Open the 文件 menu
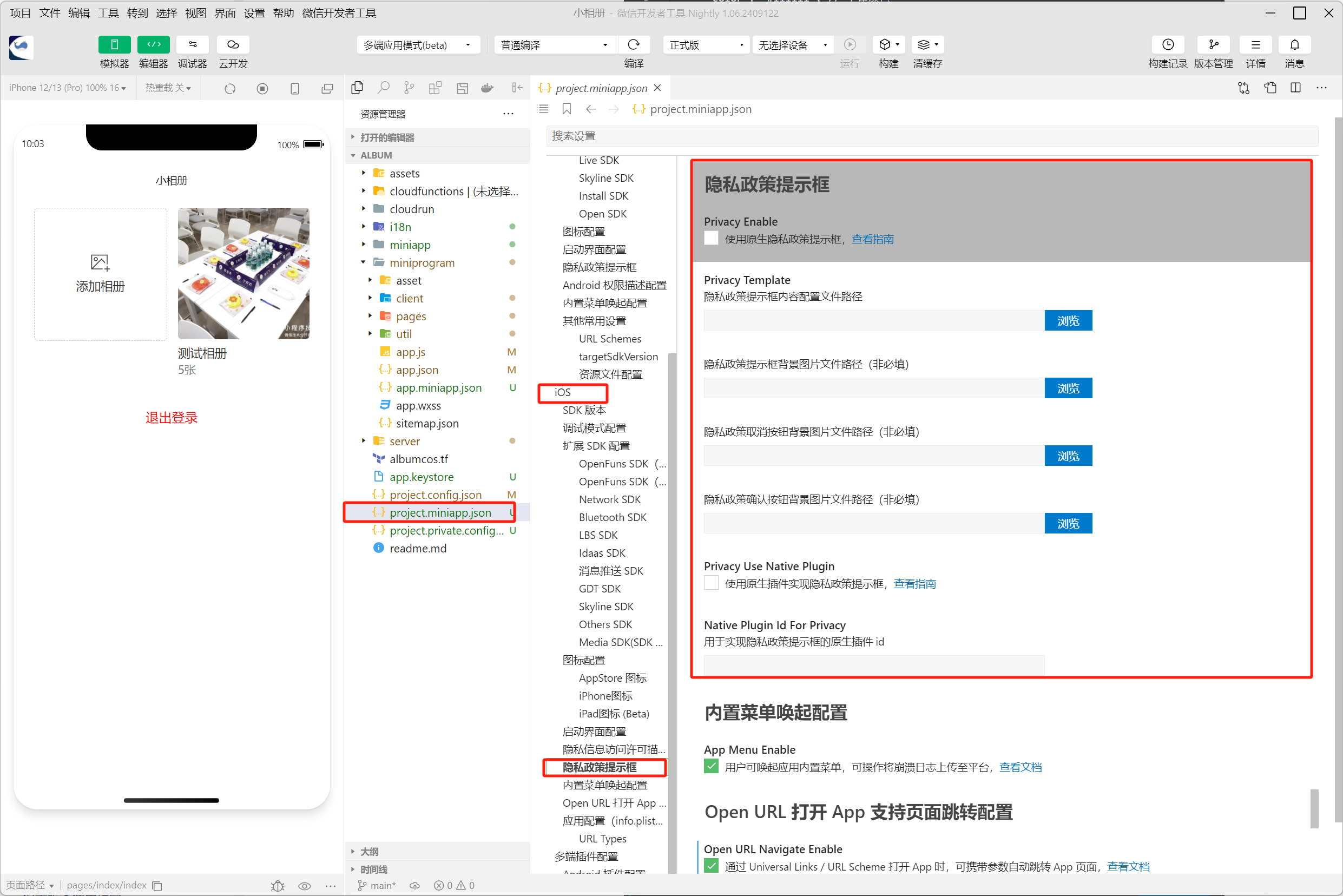The height and width of the screenshot is (896, 1343). coord(49,12)
